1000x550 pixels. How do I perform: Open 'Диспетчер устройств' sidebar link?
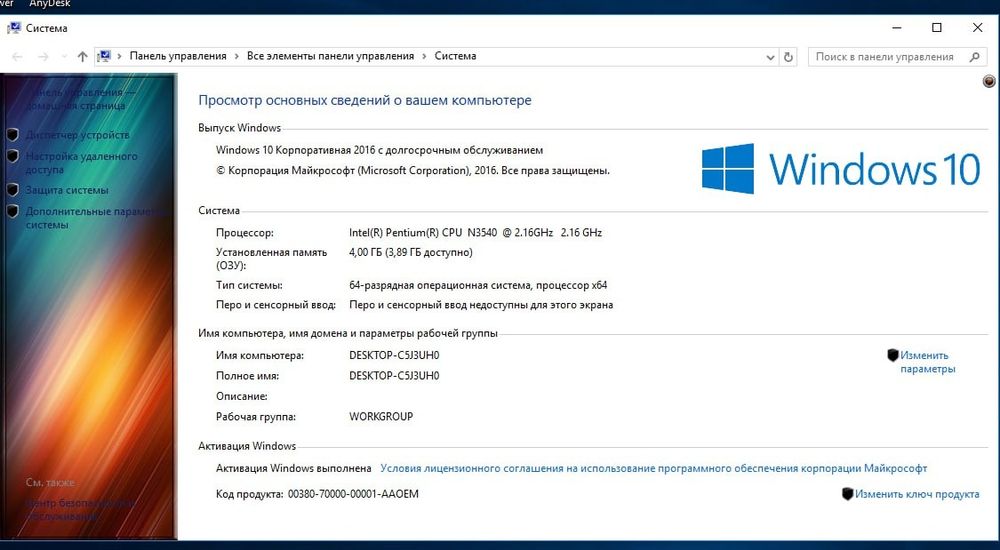pyautogui.click(x=78, y=135)
